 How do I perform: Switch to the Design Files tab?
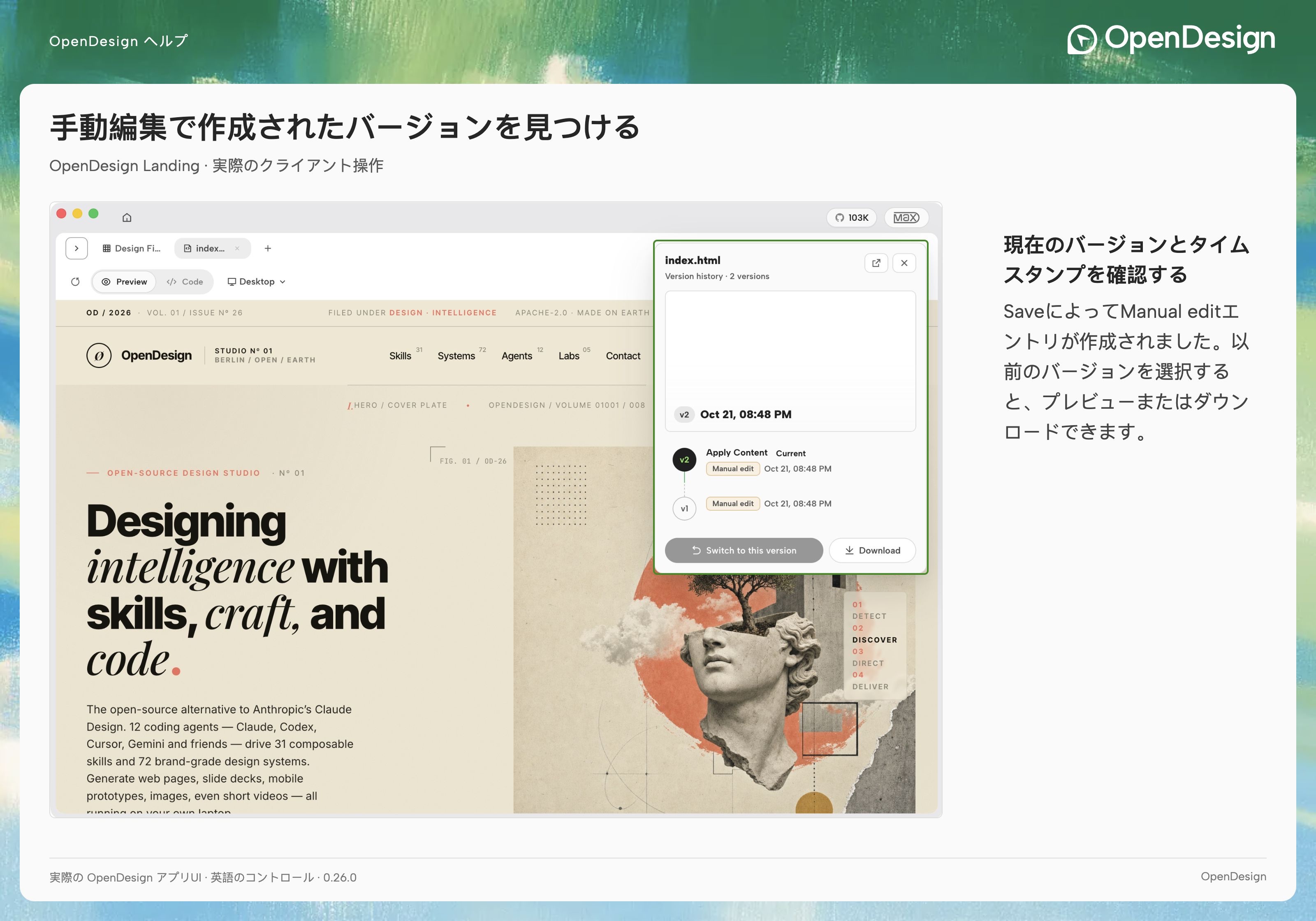click(132, 248)
